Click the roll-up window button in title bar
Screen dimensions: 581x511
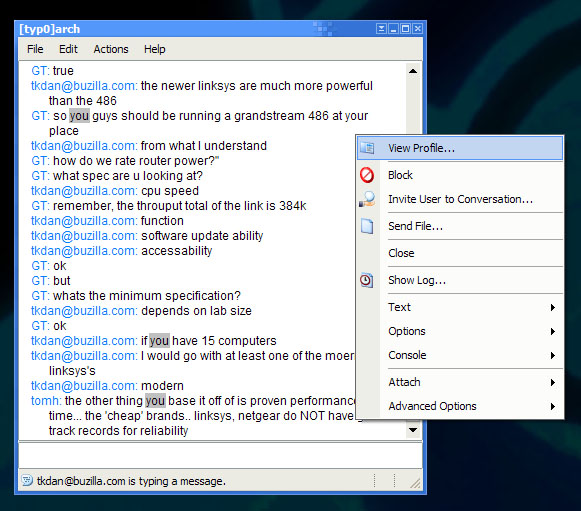(x=381, y=29)
